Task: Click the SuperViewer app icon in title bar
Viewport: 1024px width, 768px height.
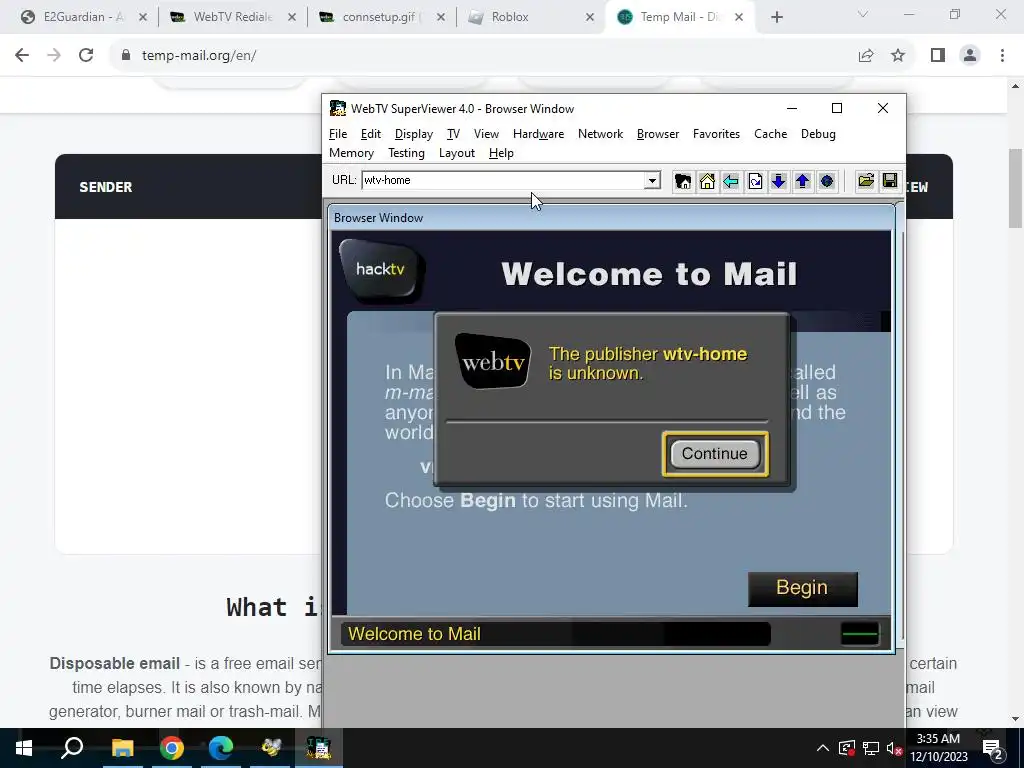Action: coord(338,108)
